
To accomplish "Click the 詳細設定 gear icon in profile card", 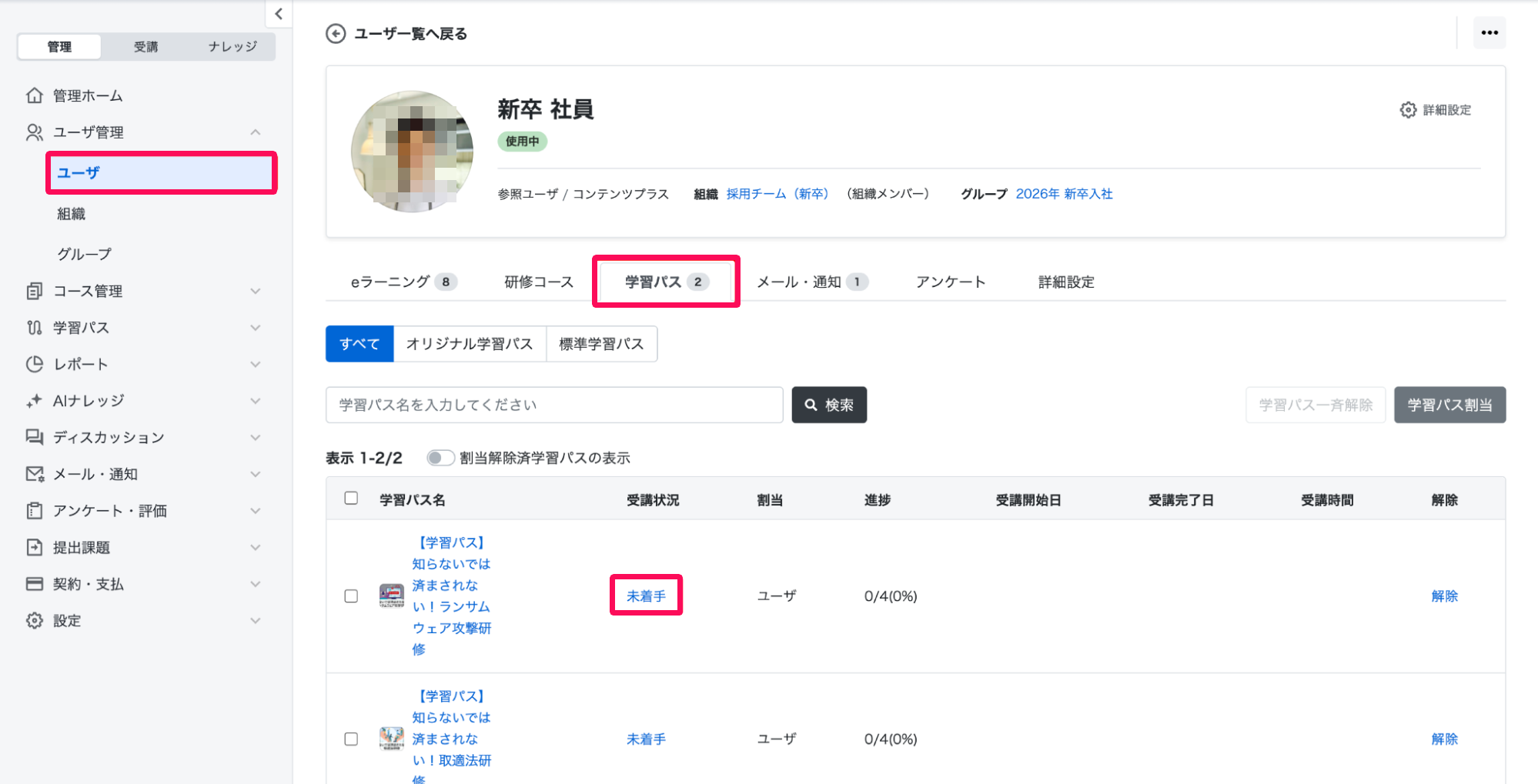I will tap(1408, 110).
